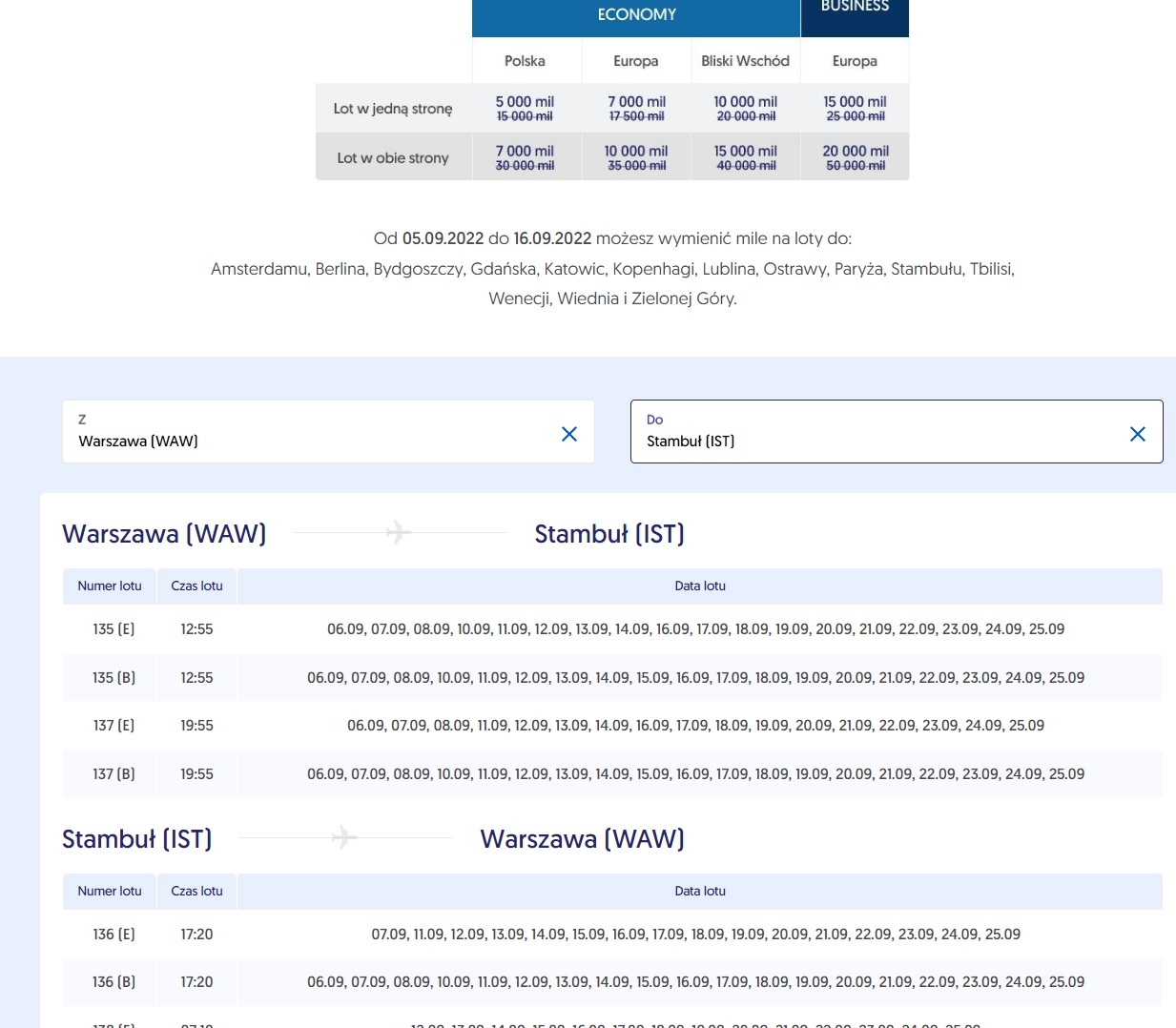Click the '12:55' time for flight 135 [E]

[x=196, y=629]
